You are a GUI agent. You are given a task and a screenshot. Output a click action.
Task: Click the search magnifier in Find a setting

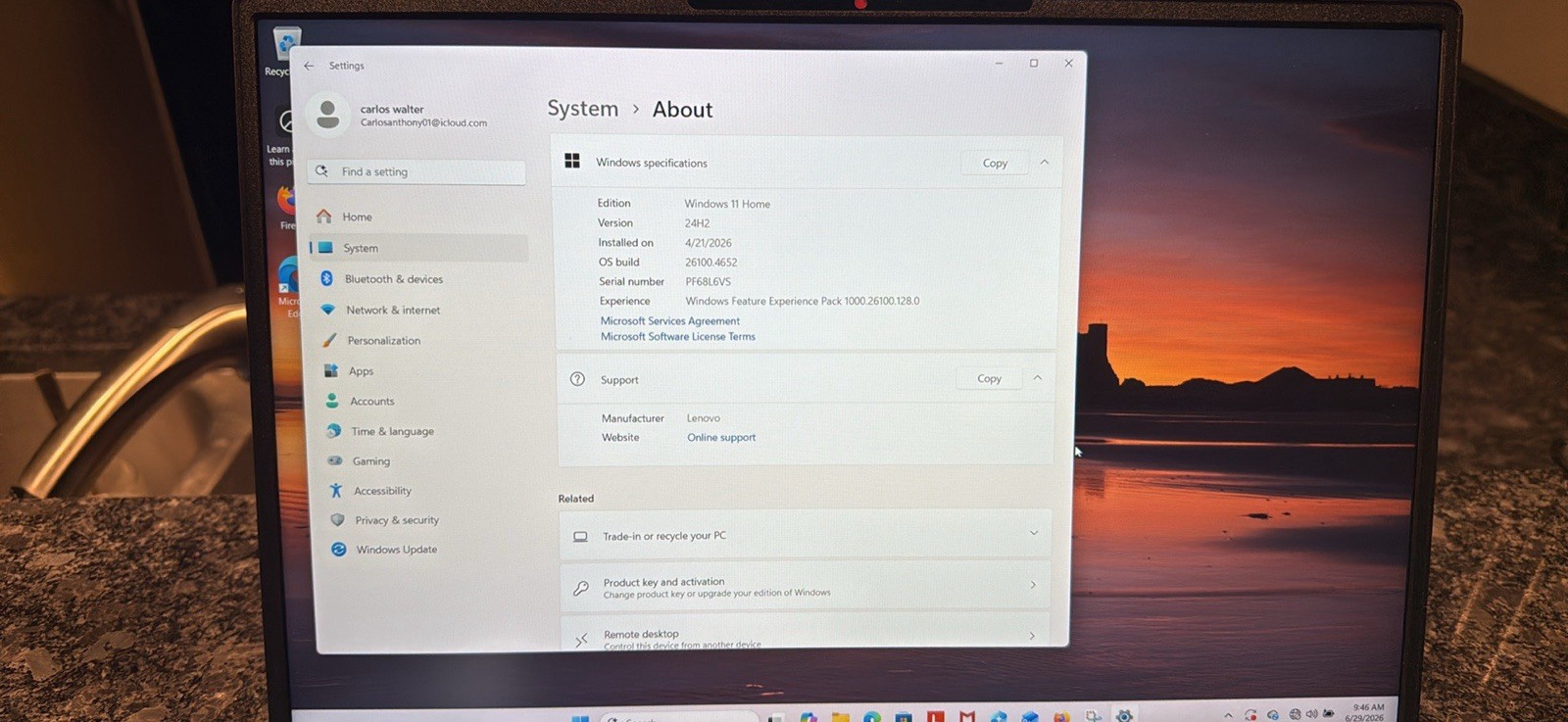(321, 170)
